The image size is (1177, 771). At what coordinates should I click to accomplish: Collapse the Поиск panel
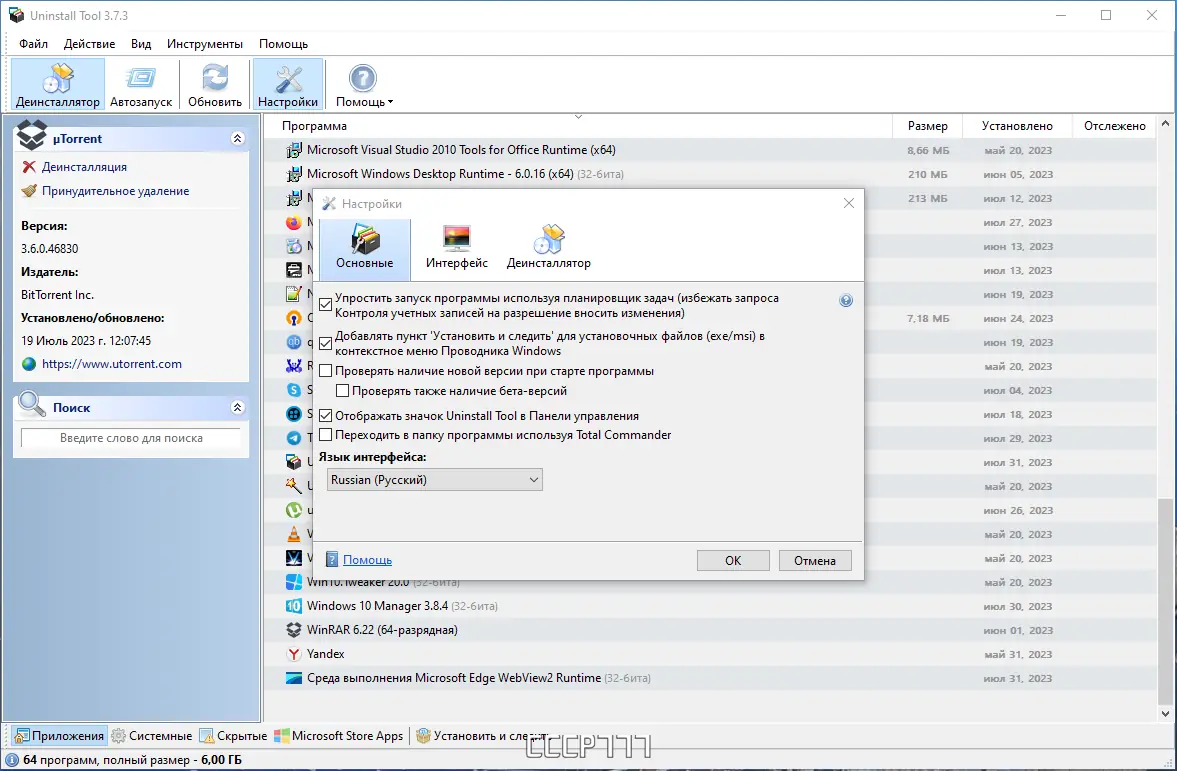(237, 408)
